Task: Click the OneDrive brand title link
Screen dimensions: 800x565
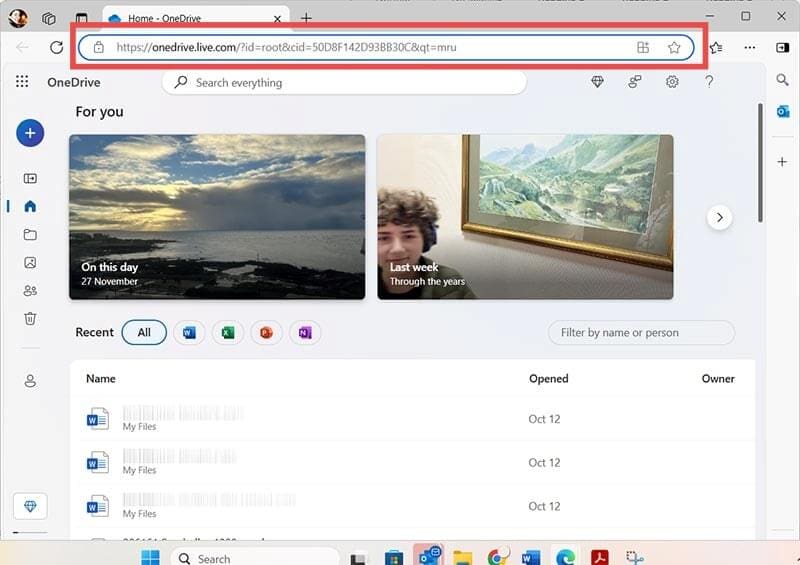Action: point(74,82)
